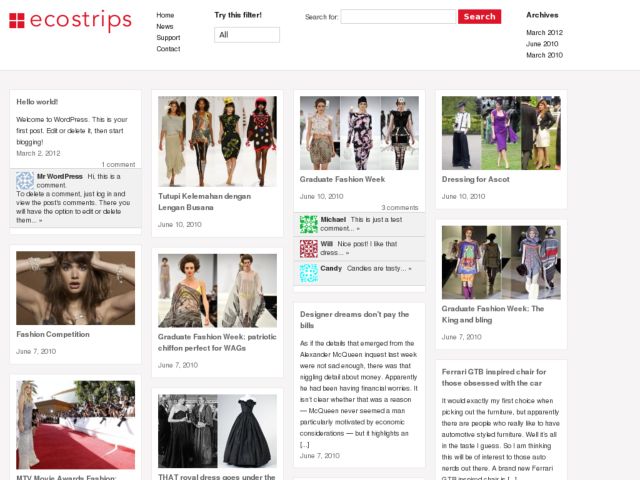View '3 comments' link under Graduate Fashion Week
Viewport: 640px width, 480px height.
click(400, 207)
